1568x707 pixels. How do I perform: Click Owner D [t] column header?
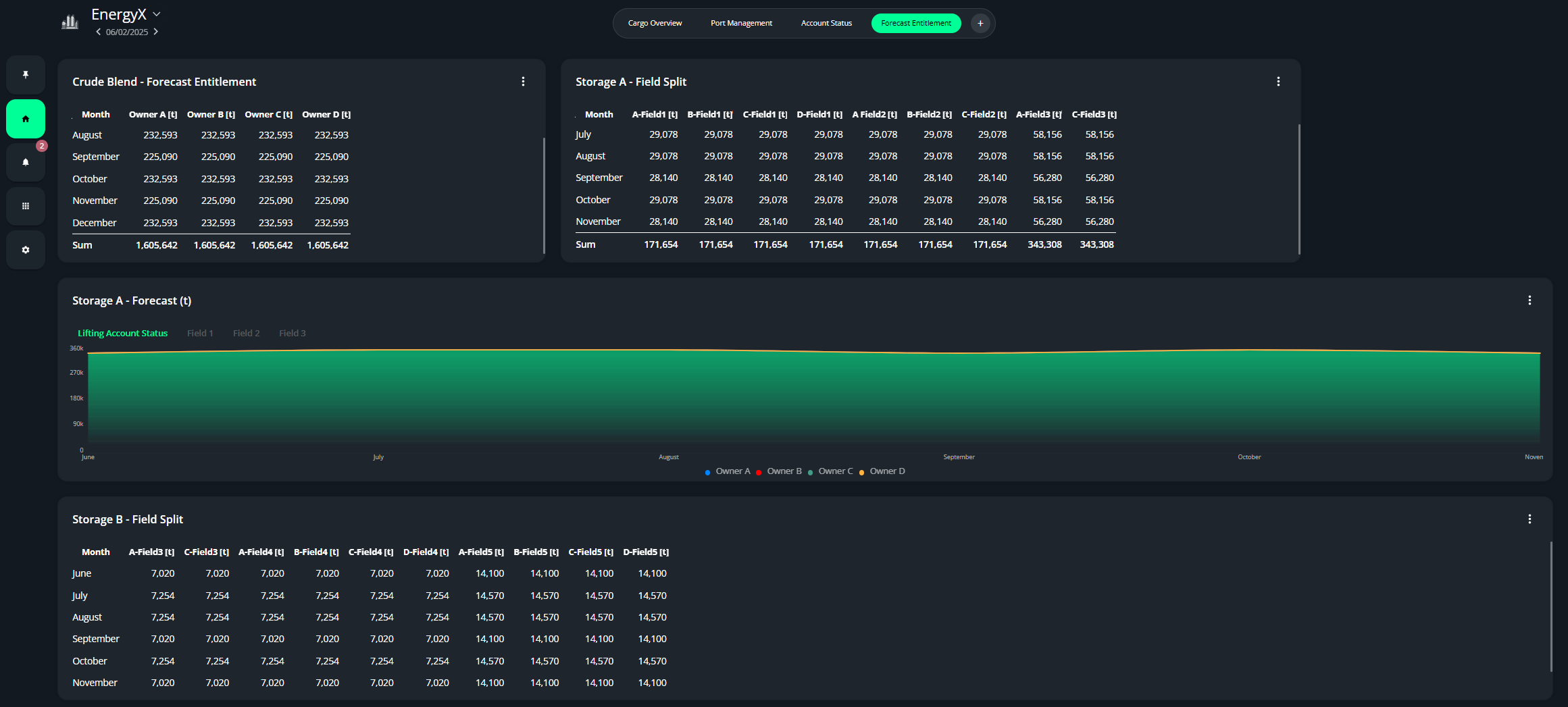pyautogui.click(x=326, y=115)
